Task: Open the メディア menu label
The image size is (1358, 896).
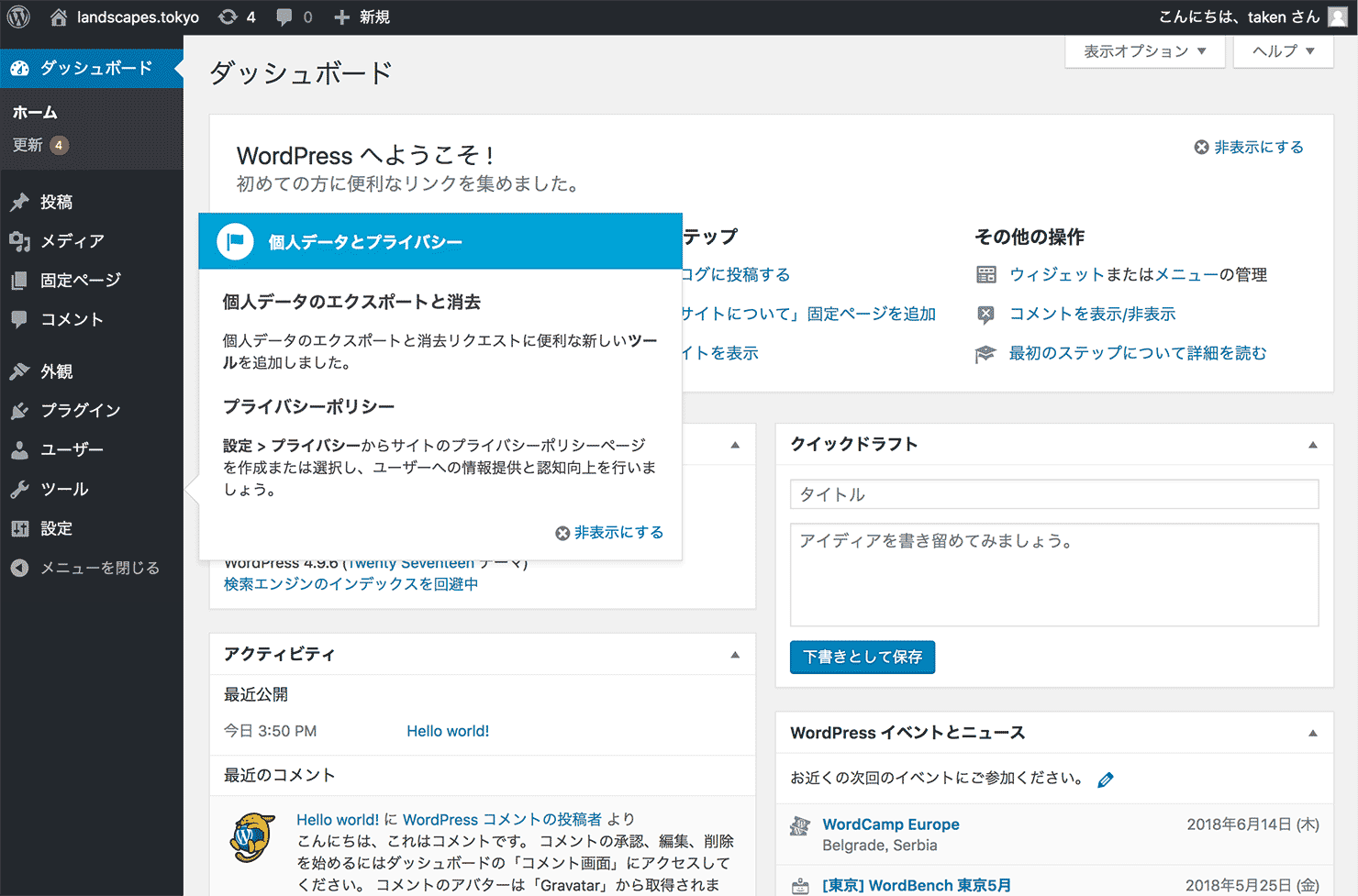Action: coord(72,241)
